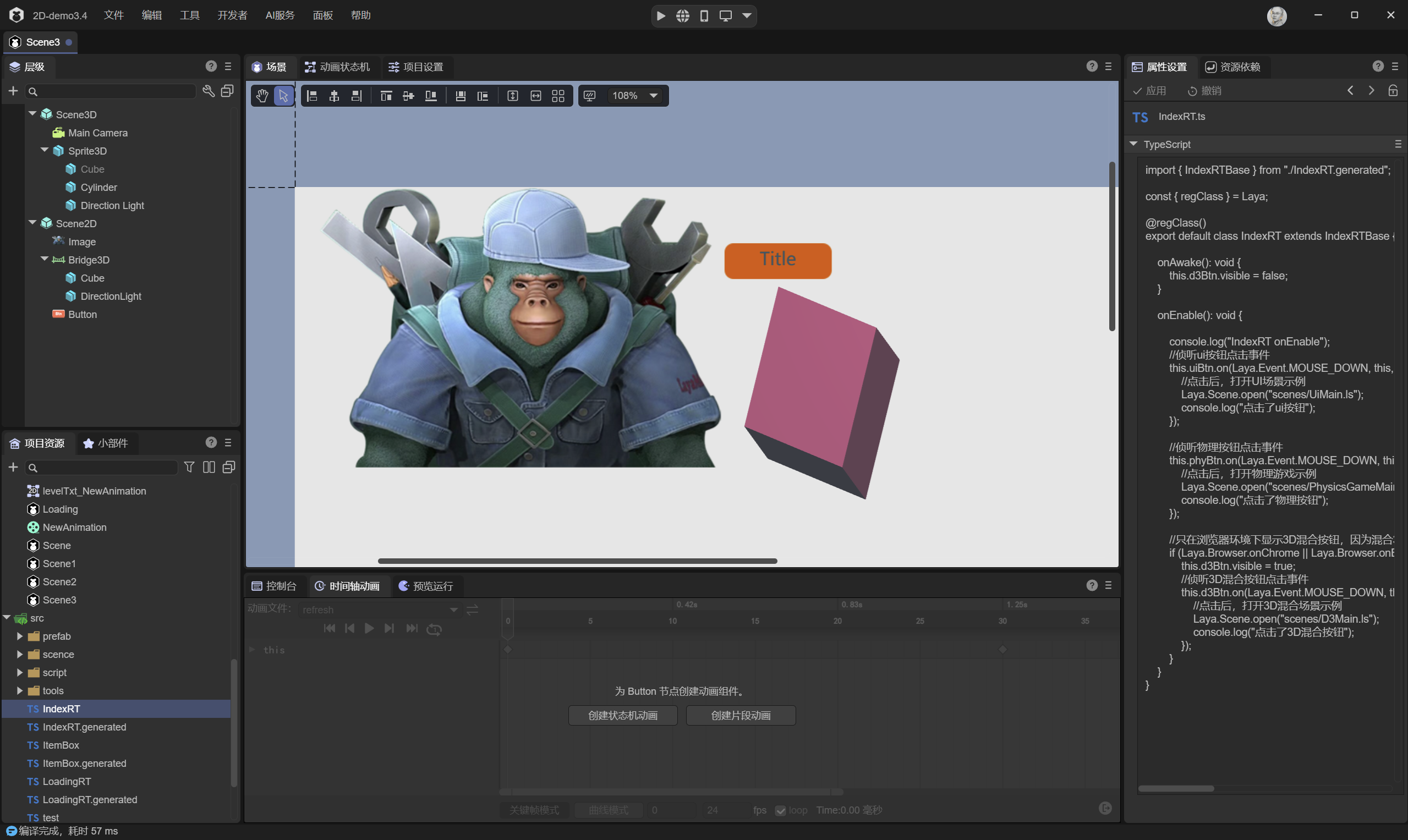The height and width of the screenshot is (840, 1408).
Task: Click the monitor icon beside the zoom percentage
Action: (589, 96)
